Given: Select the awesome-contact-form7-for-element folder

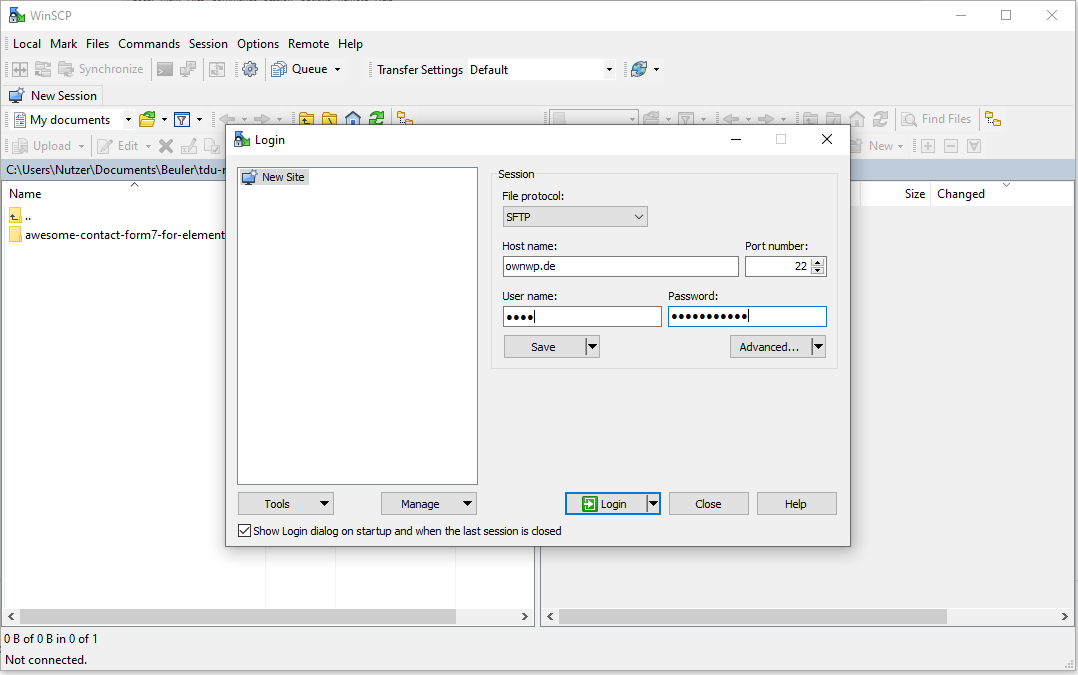Looking at the screenshot, I should (117, 235).
